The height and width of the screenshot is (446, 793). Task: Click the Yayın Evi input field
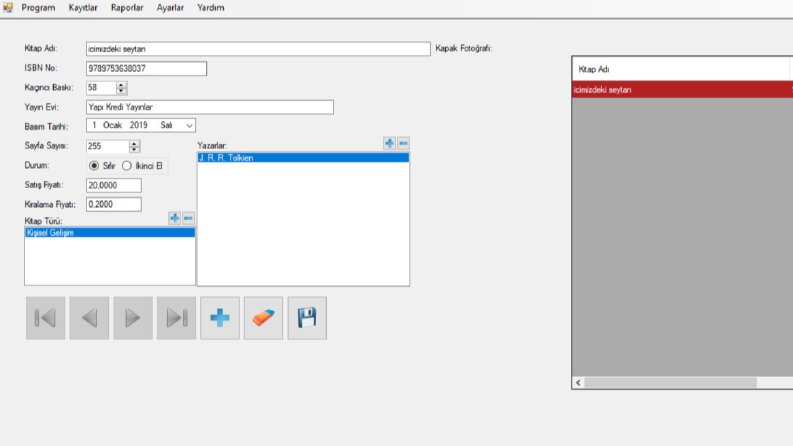[209, 107]
